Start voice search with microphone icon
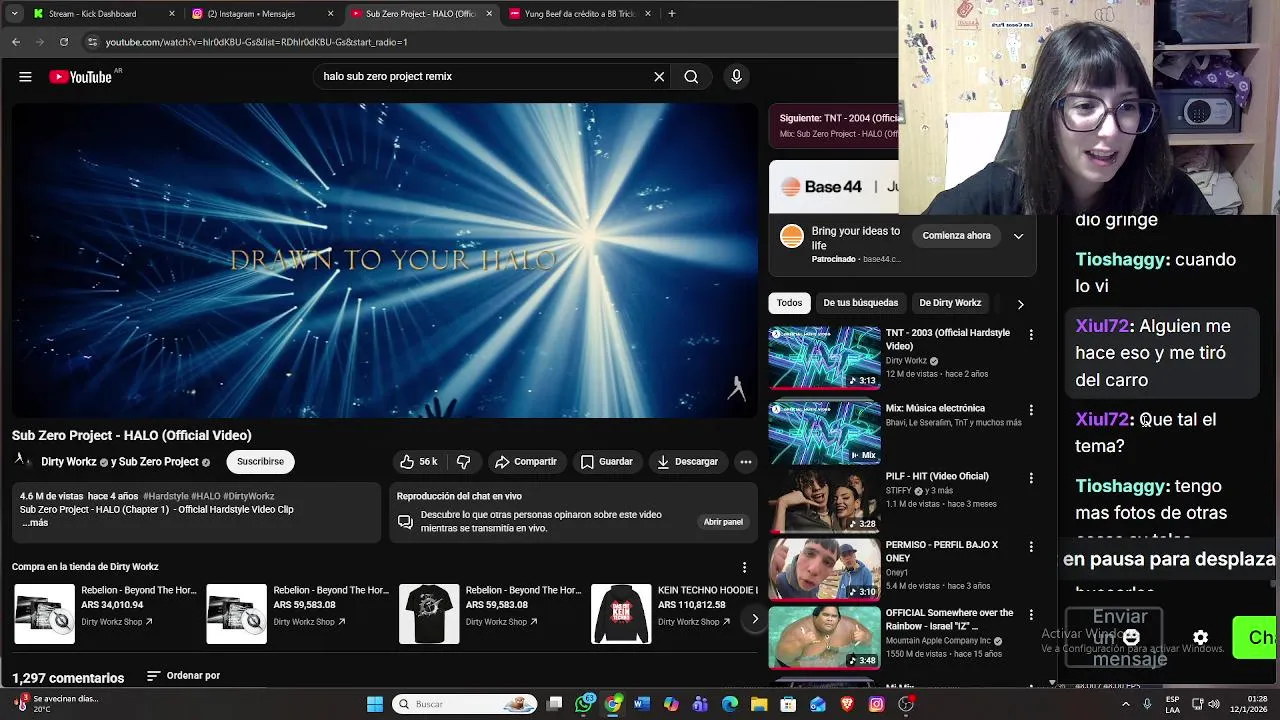The image size is (1280, 720). click(x=736, y=77)
